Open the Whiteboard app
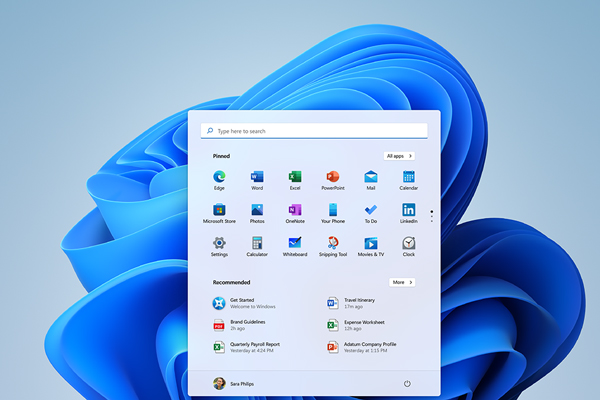The height and width of the screenshot is (400, 600). click(295, 243)
